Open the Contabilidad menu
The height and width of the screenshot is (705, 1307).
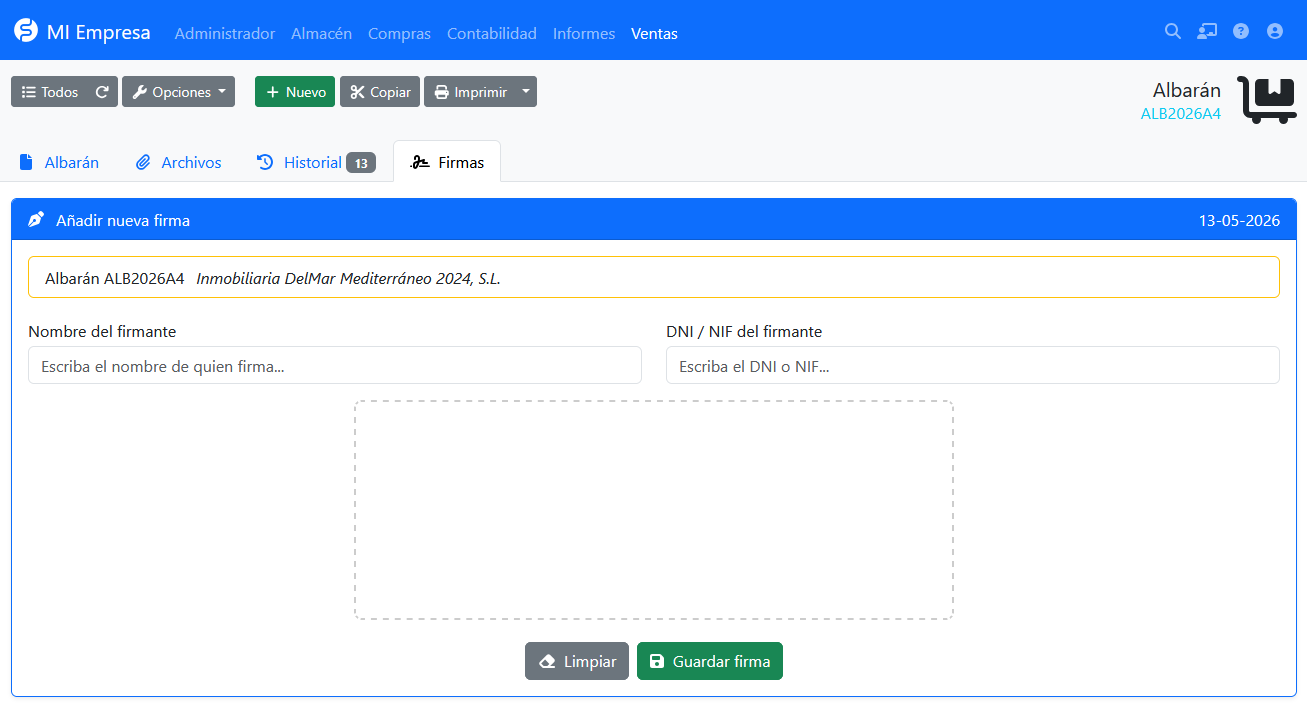(492, 34)
